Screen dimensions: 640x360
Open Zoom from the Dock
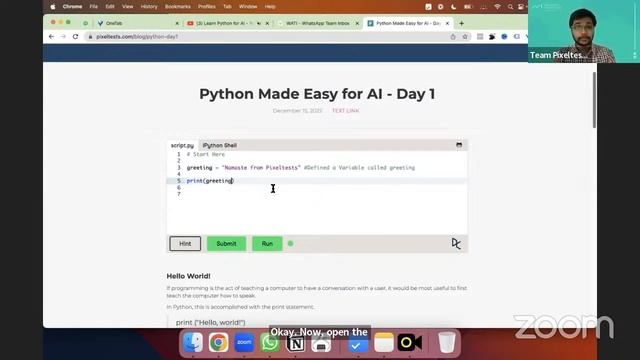[244, 342]
